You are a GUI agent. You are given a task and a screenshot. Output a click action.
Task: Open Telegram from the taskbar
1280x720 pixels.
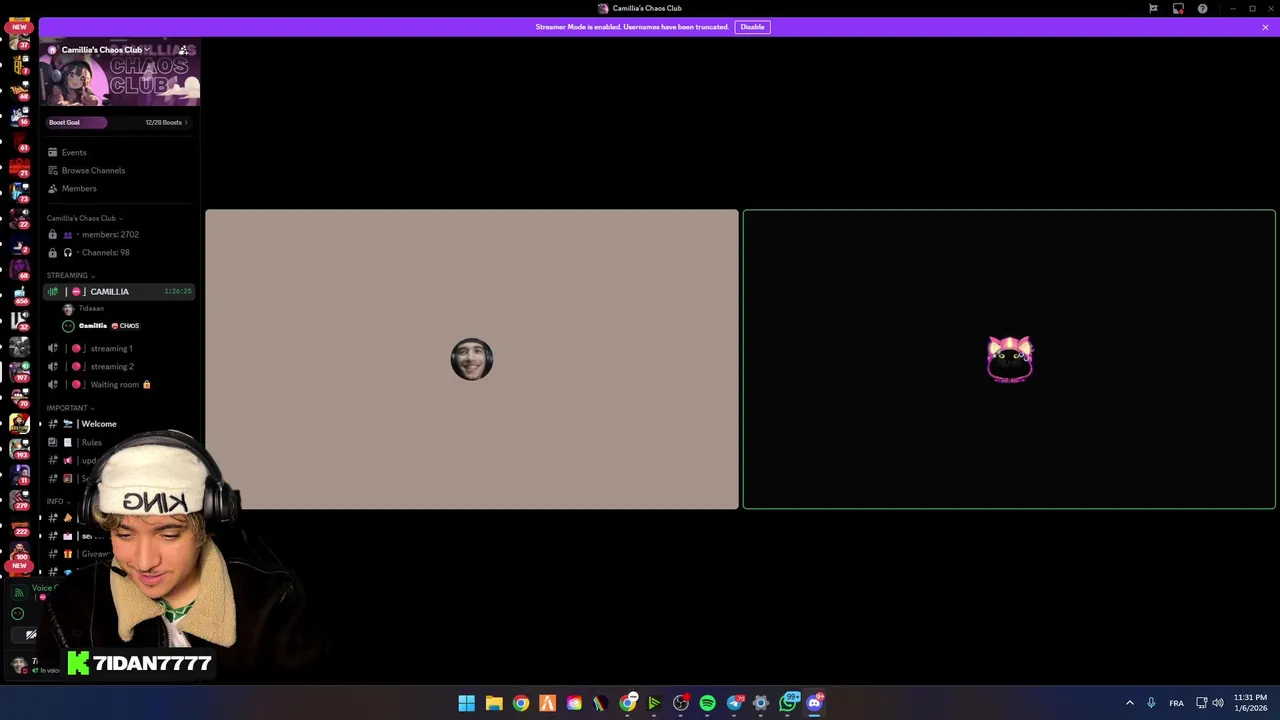[x=735, y=703]
